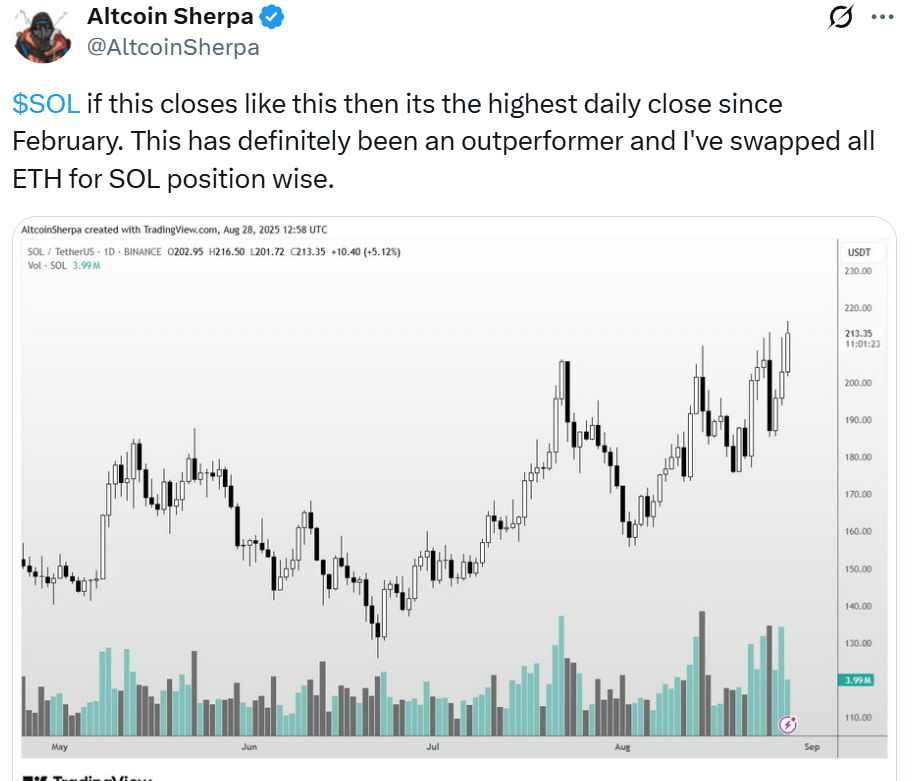
Task: Click the Aug label on time axis
Action: pos(622,747)
